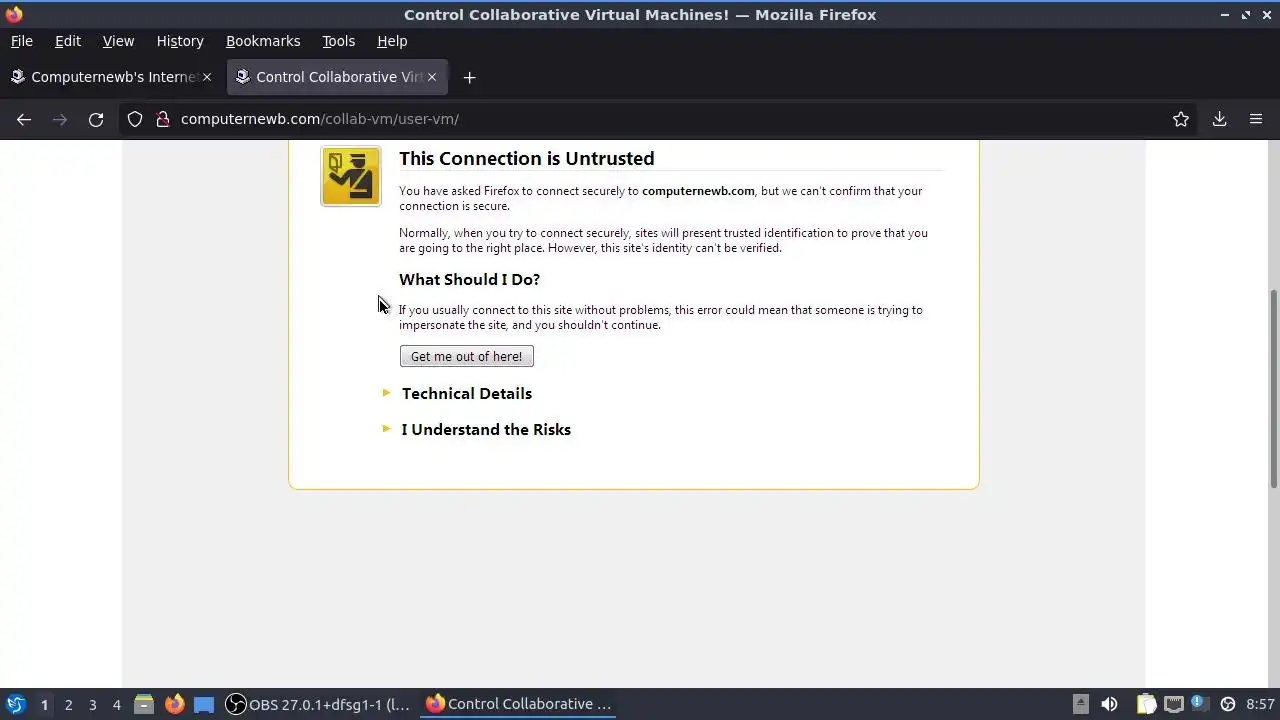Open the clipboard notes tray icon
The image size is (1280, 720).
1146,704
